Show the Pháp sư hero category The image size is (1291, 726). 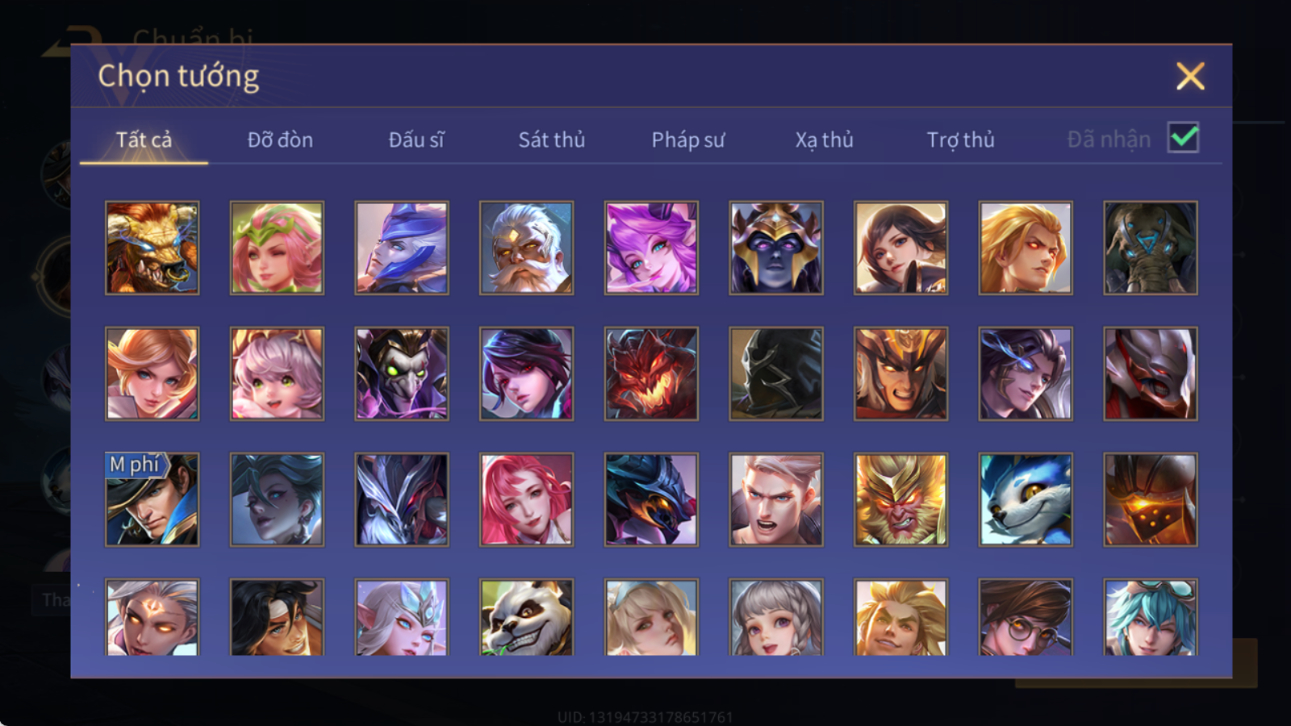tap(688, 140)
